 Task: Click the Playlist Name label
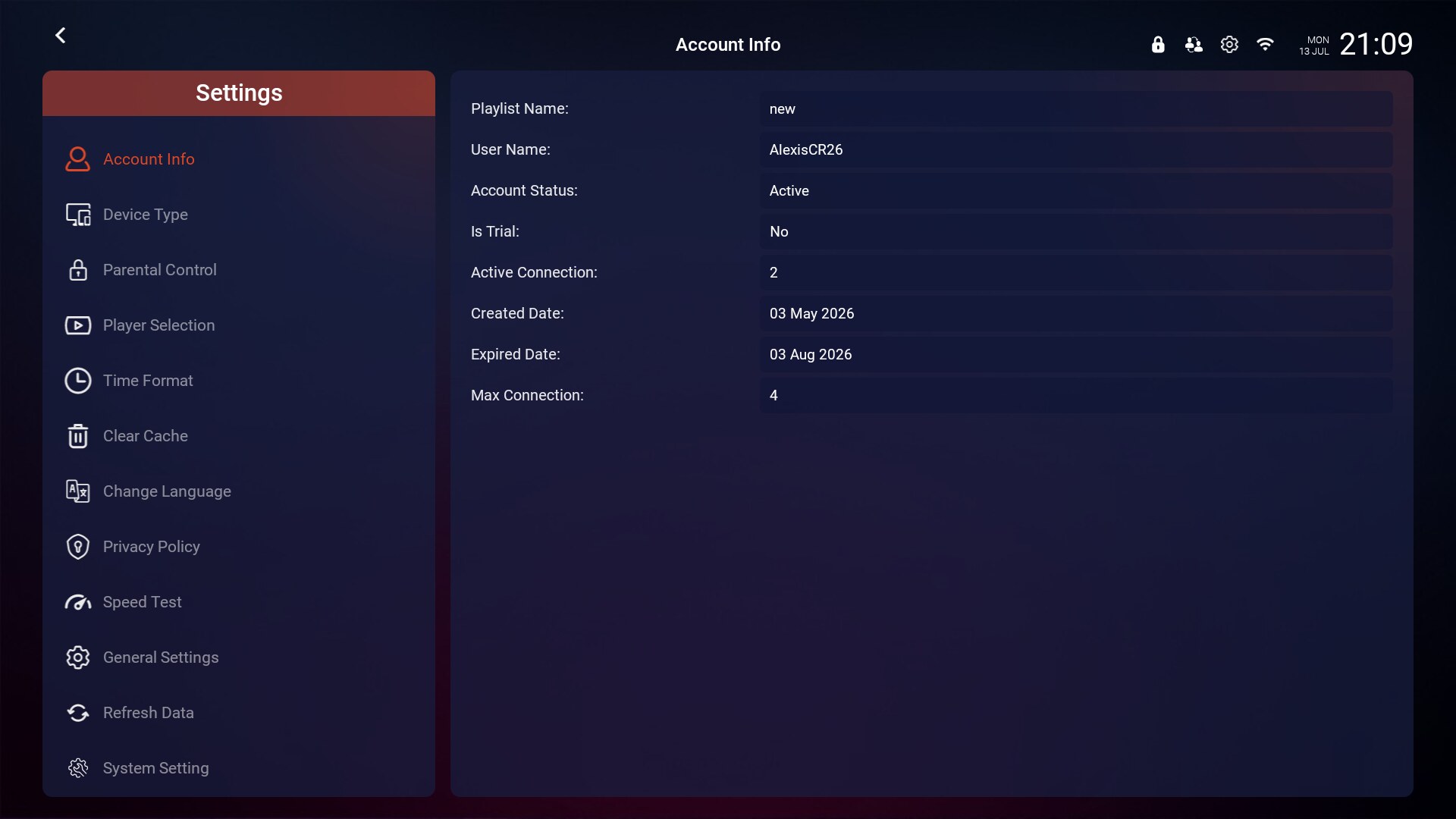tap(519, 109)
